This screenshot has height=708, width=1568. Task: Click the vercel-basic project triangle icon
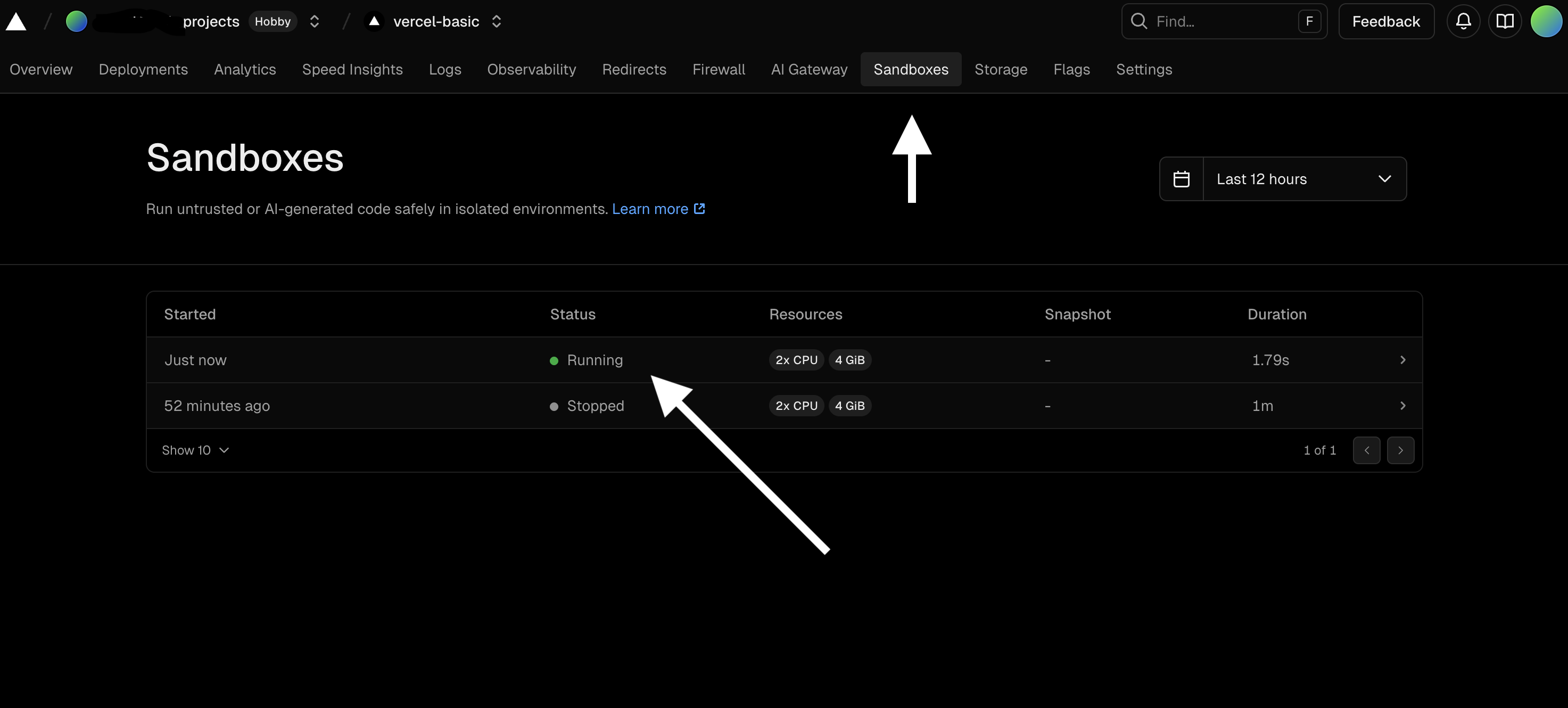(373, 21)
